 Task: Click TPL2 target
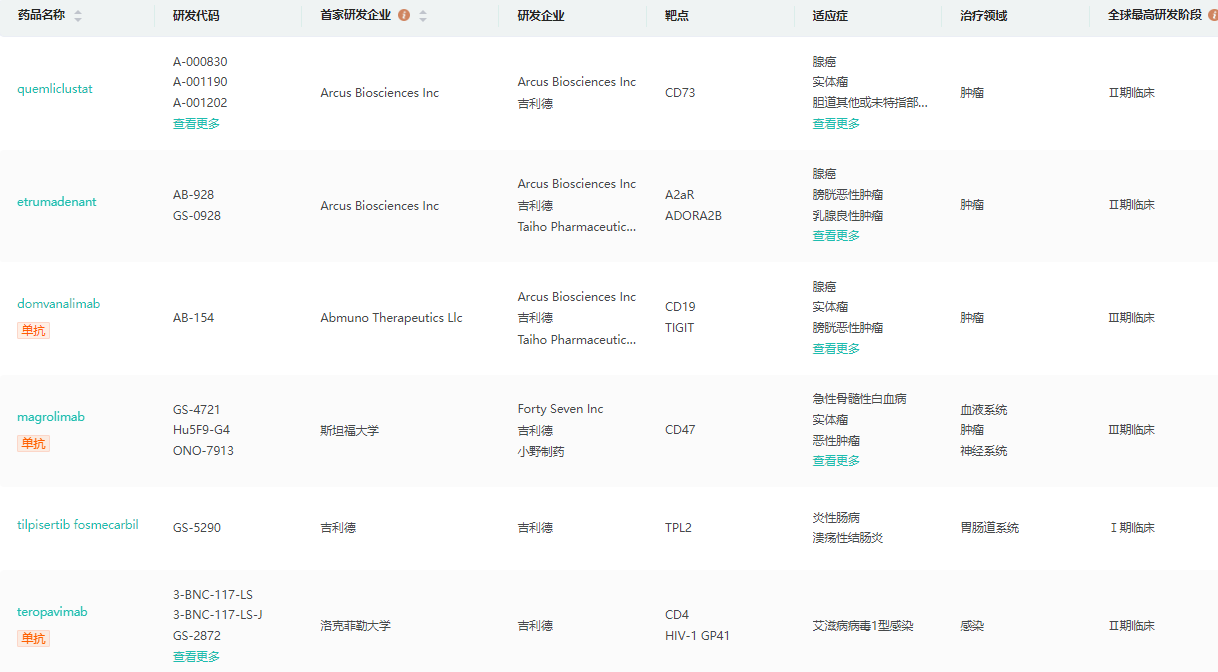678,528
